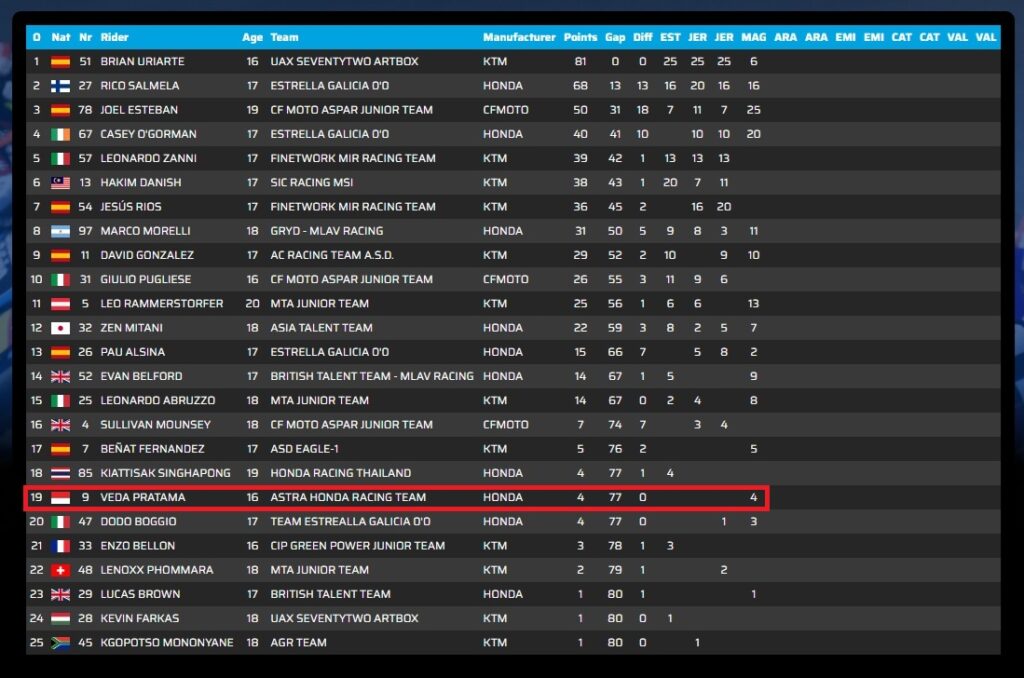Click the Austrian flag beside Leo Rammerstorfer
This screenshot has height=678, width=1024.
[60, 303]
